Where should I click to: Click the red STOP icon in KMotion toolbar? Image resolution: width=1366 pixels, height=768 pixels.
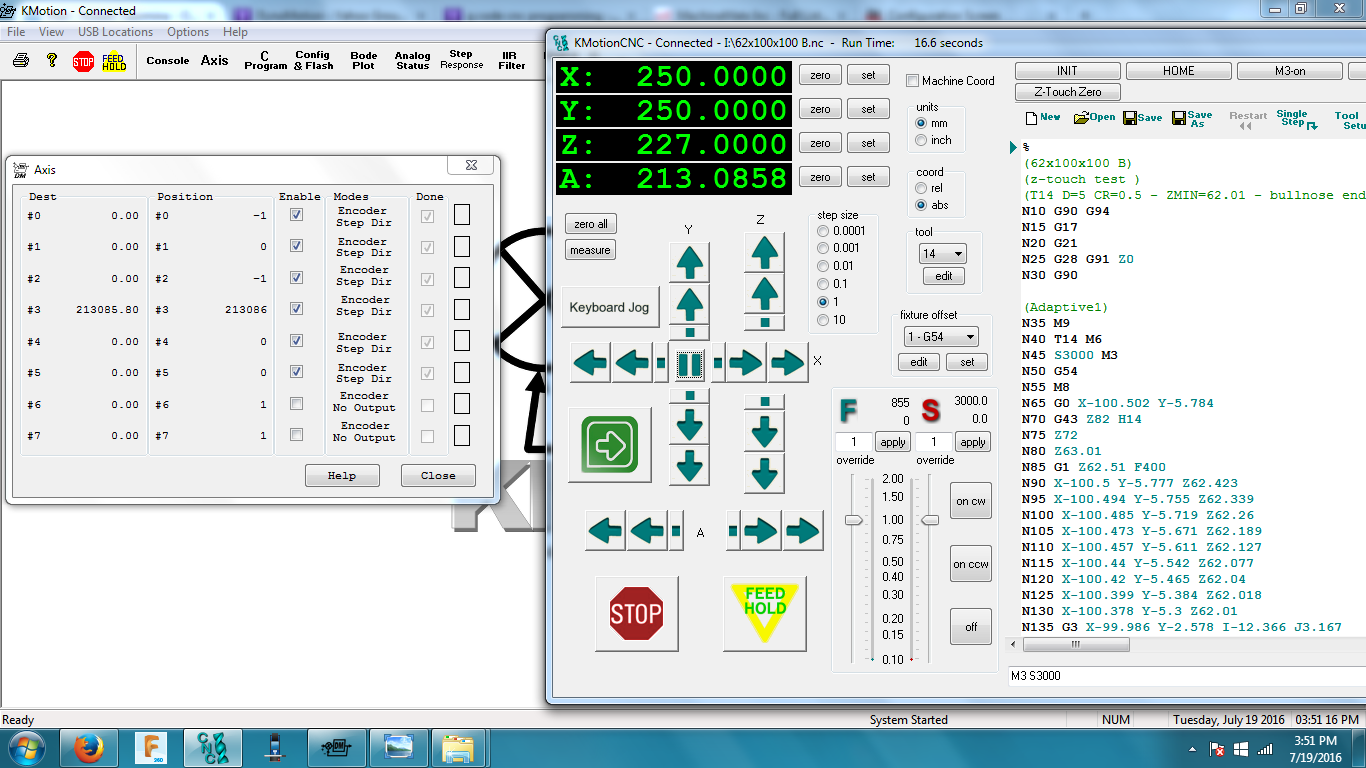(x=83, y=61)
